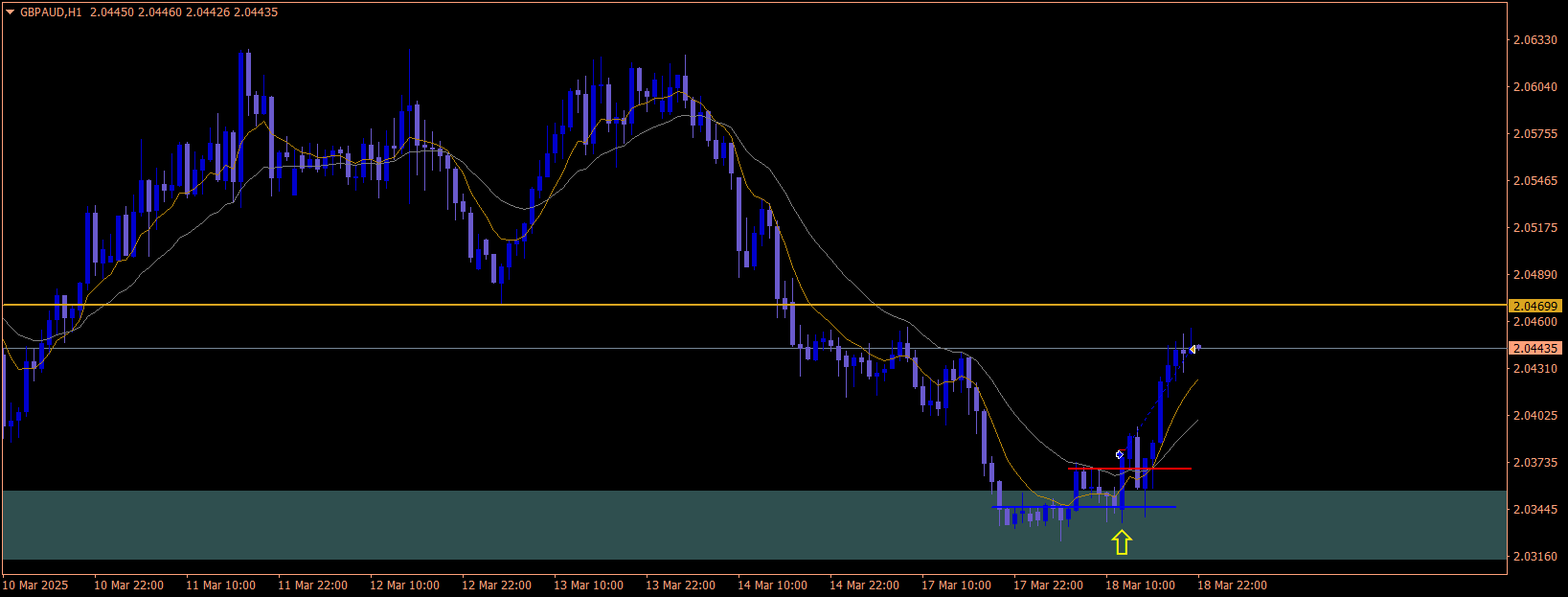The width and height of the screenshot is (1568, 597).
Task: Click time label 14 Mar 22:00
Action: click(x=865, y=586)
